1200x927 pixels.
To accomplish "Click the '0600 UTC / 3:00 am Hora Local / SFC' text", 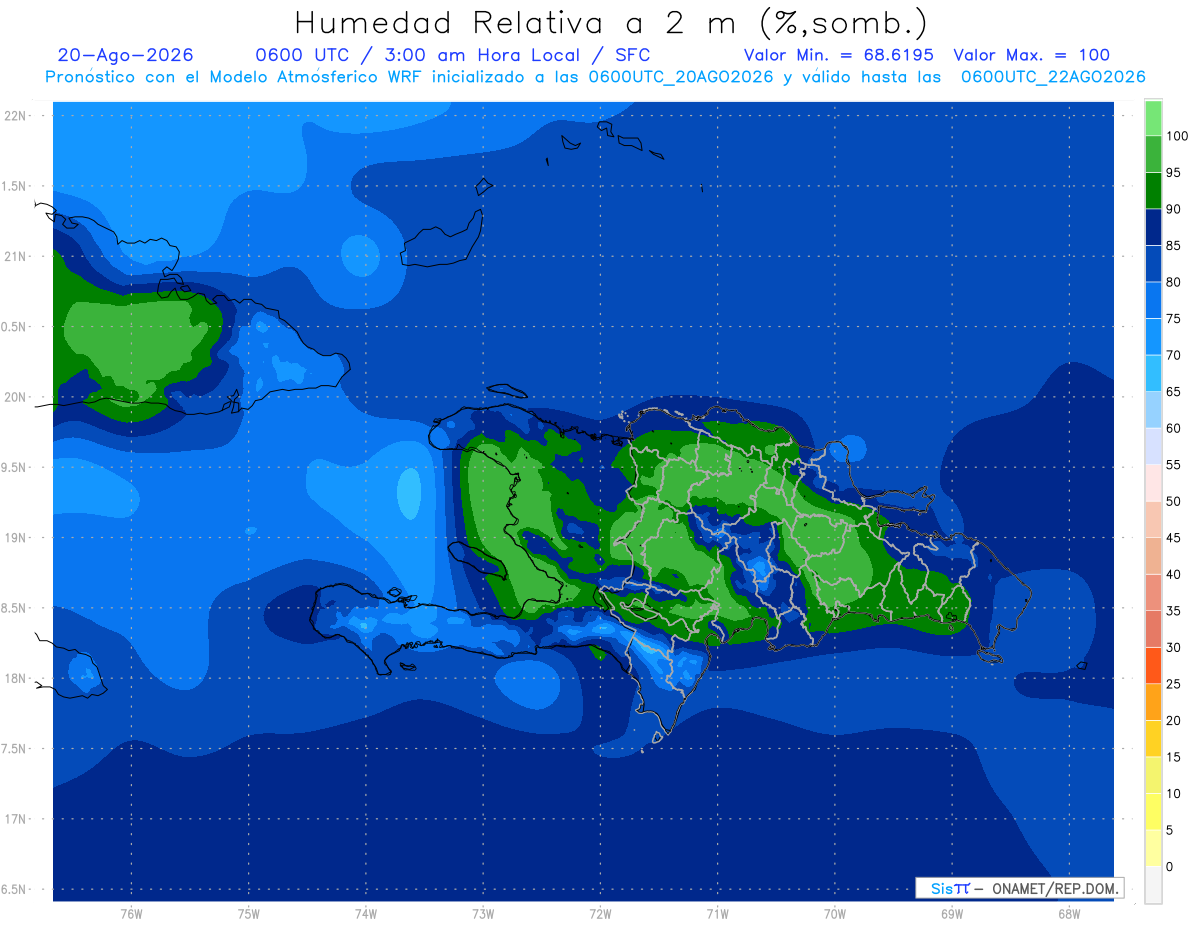I will tap(453, 55).
